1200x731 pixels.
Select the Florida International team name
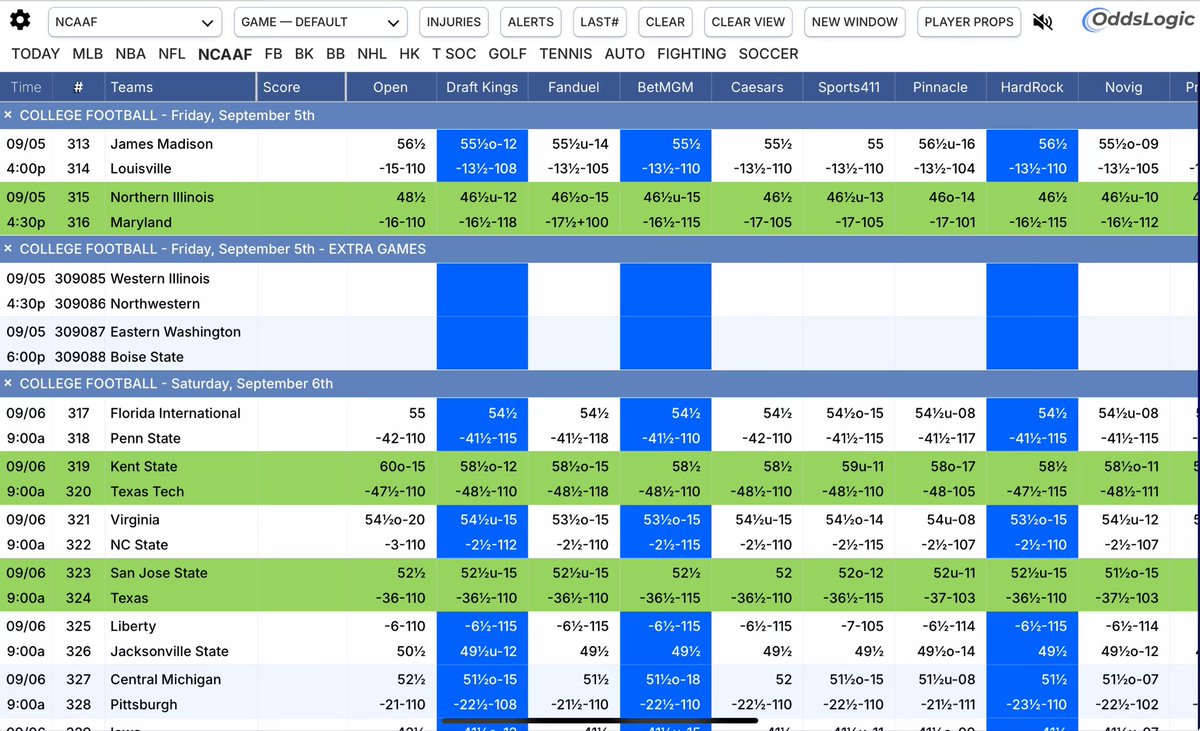point(175,413)
